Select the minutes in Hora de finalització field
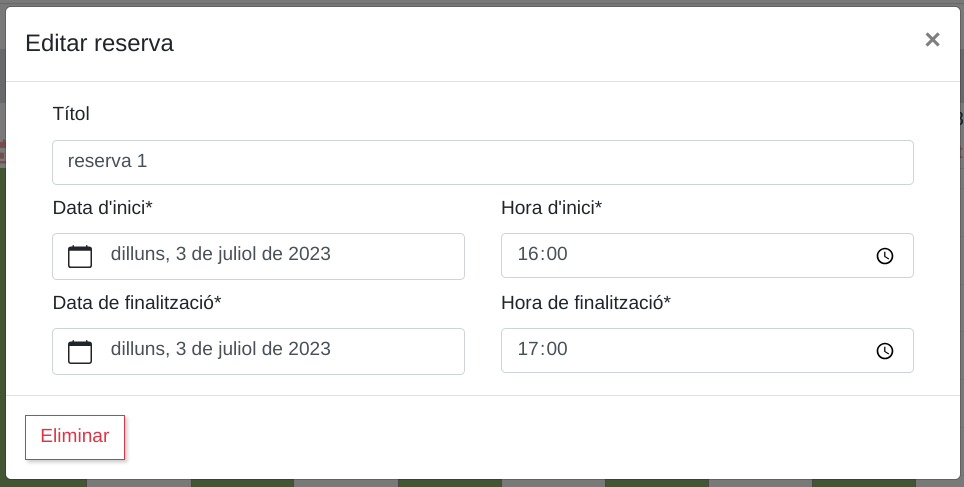Image resolution: width=964 pixels, height=487 pixels. tap(556, 350)
